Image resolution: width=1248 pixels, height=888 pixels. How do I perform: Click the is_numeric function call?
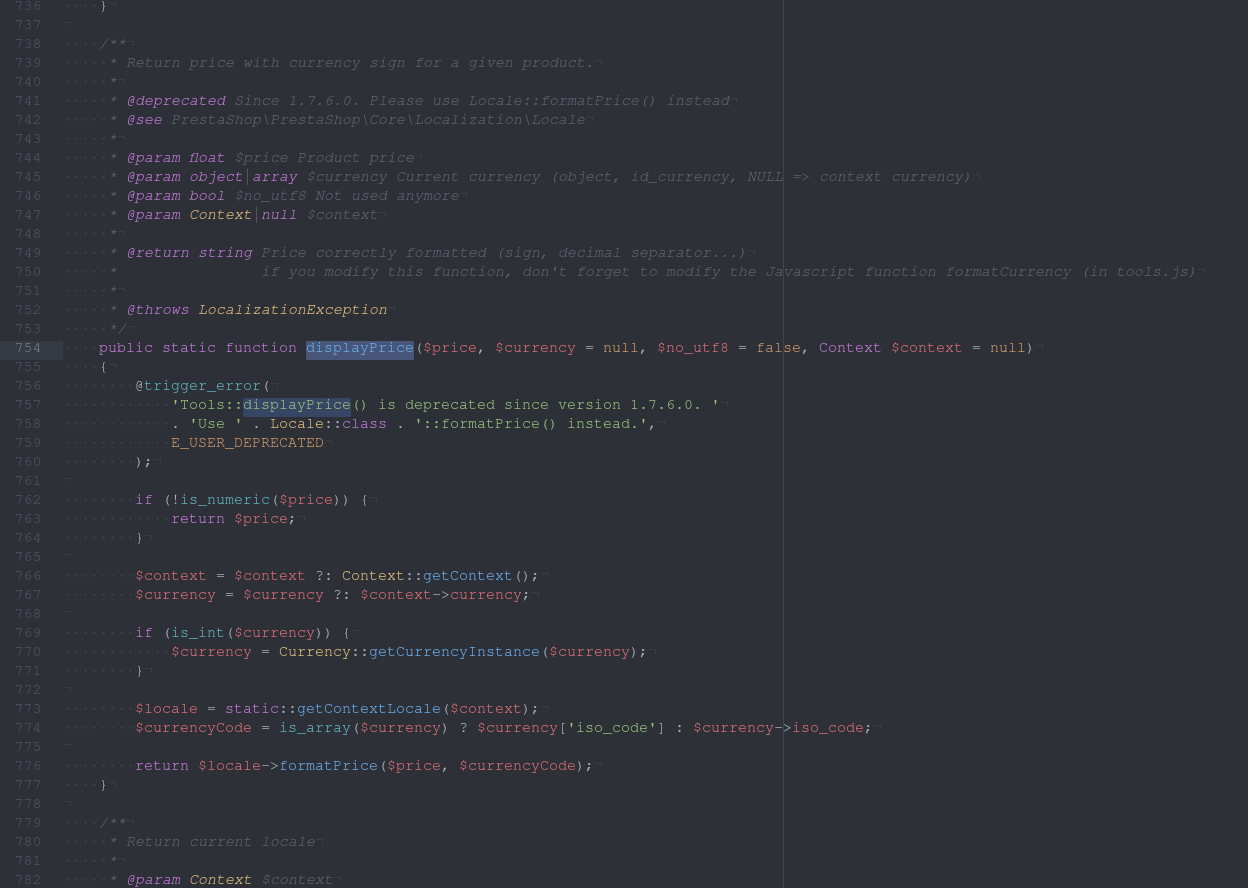(x=225, y=500)
